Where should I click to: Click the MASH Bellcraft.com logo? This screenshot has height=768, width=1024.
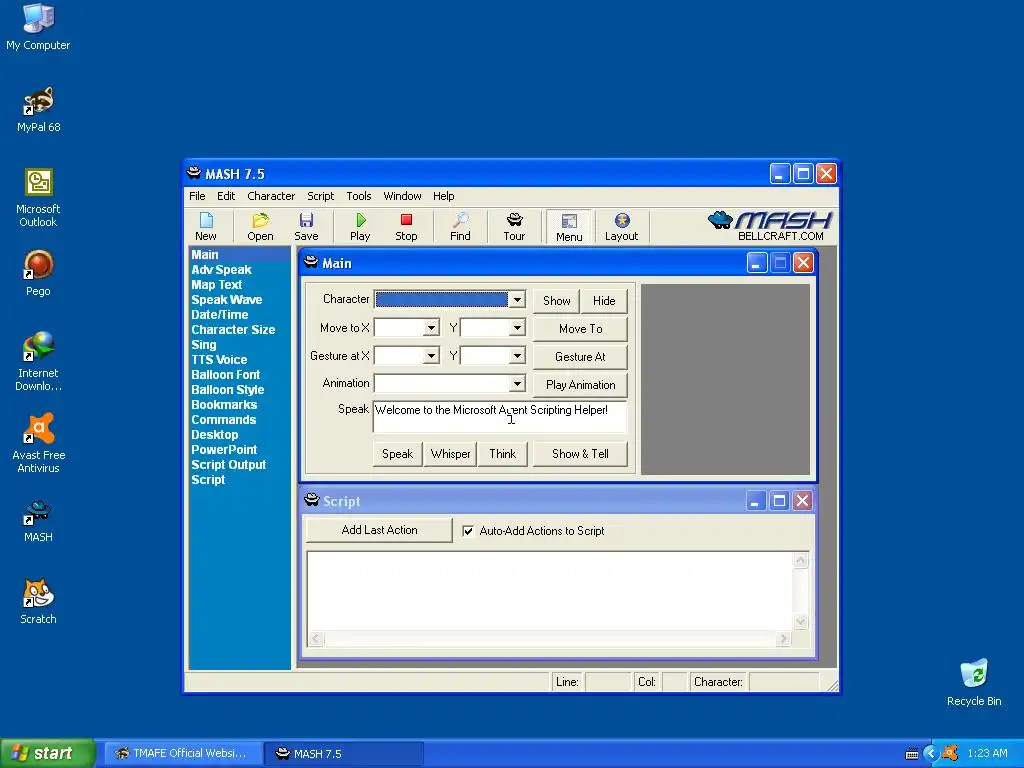[770, 226]
